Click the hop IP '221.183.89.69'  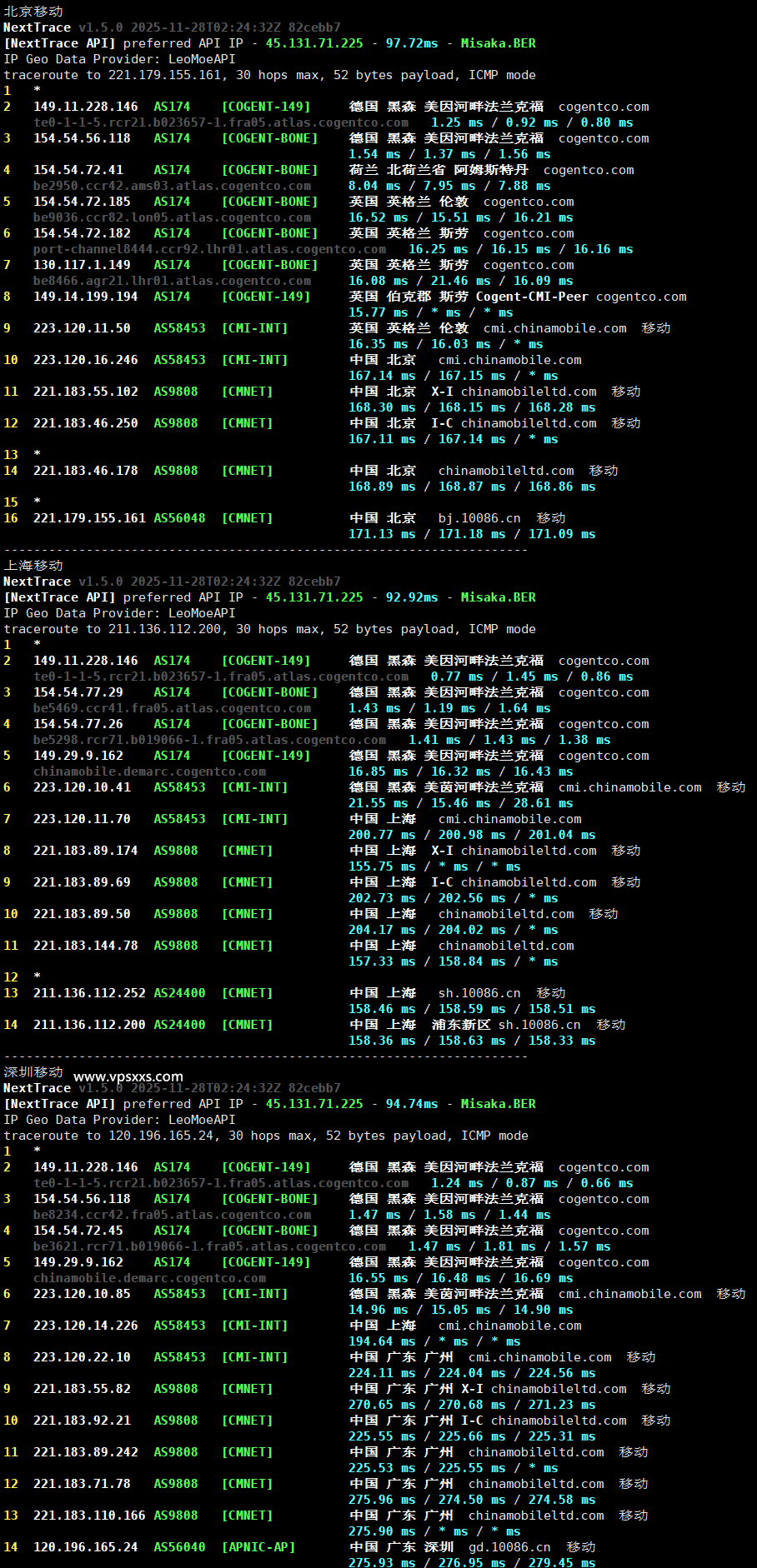point(82,882)
